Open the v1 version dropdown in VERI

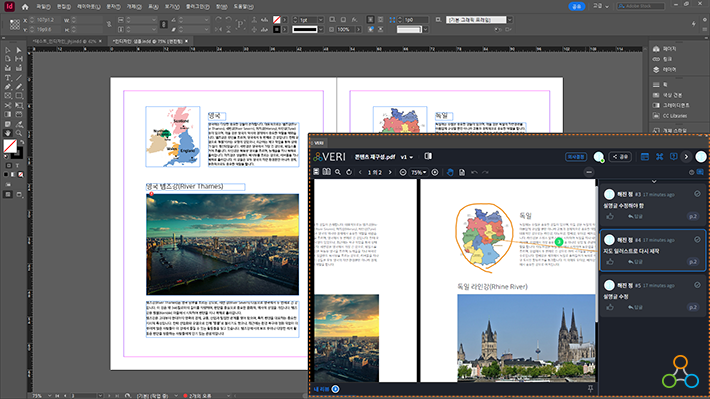click(x=407, y=157)
